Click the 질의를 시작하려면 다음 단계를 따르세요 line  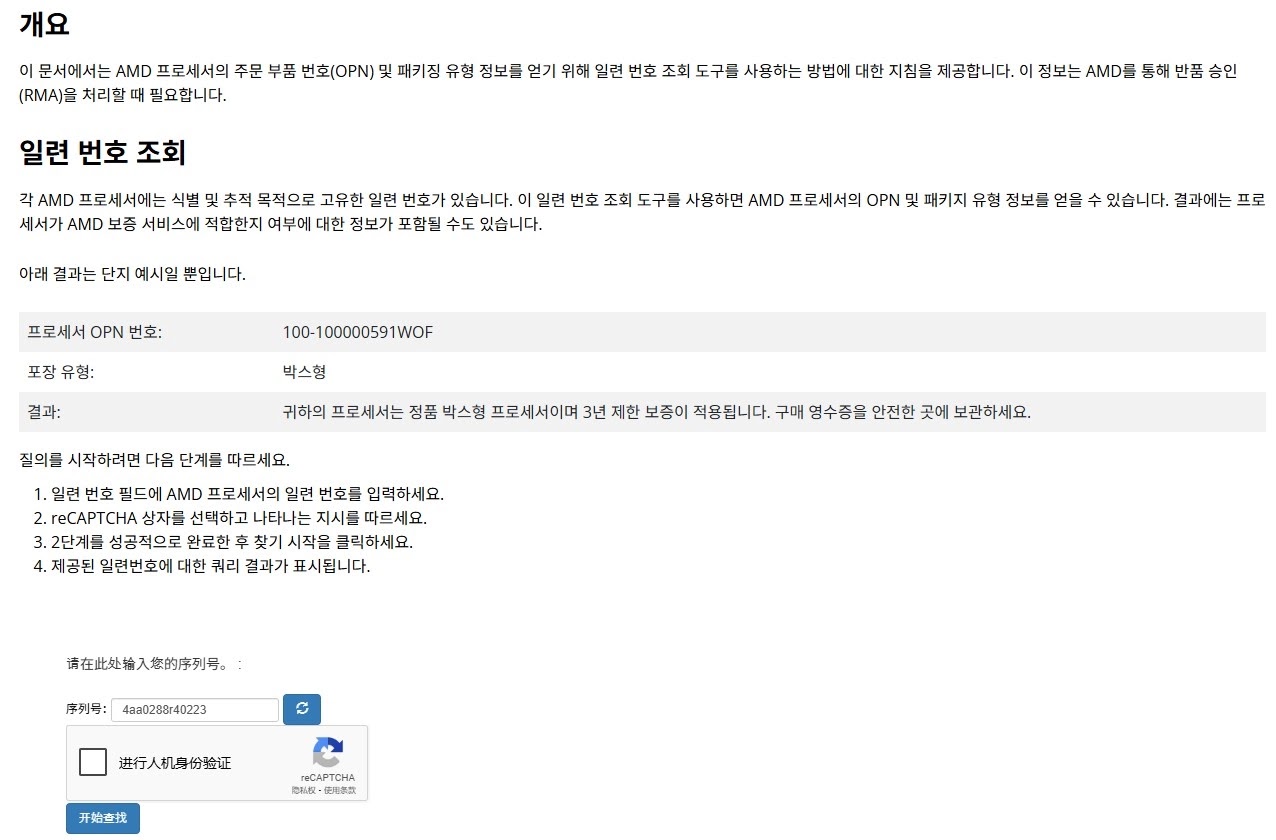pyautogui.click(x=154, y=460)
